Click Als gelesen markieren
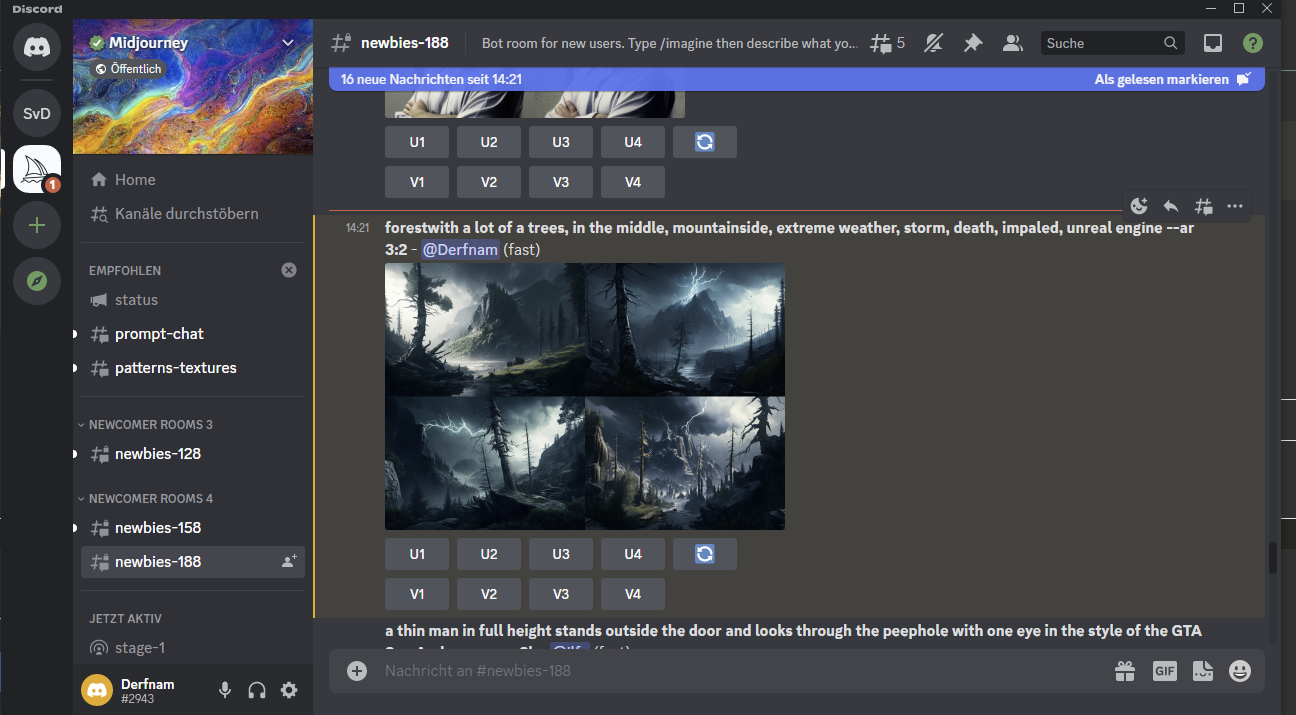The height and width of the screenshot is (715, 1296). [1172, 79]
